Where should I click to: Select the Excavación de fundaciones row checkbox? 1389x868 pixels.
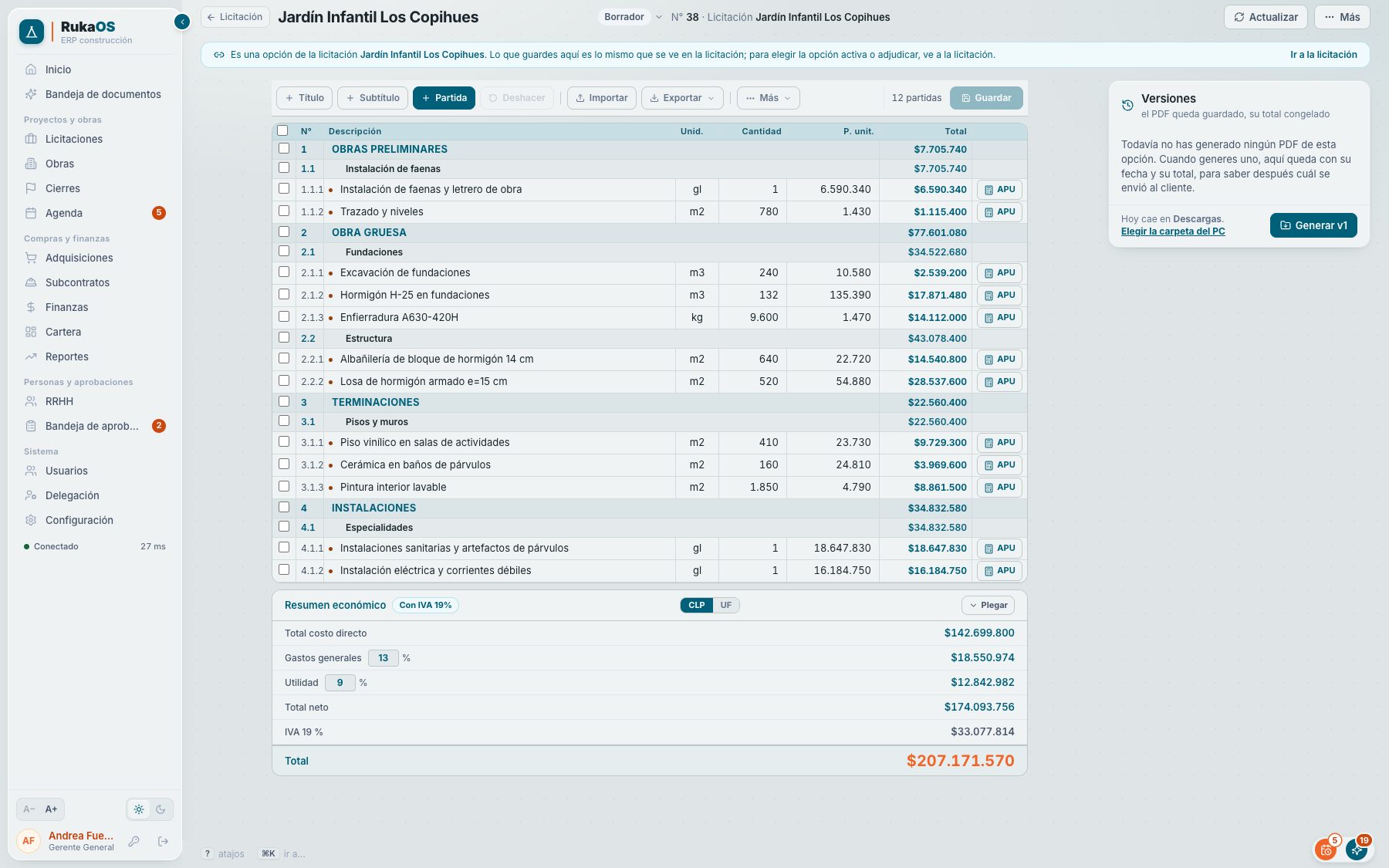(x=284, y=272)
